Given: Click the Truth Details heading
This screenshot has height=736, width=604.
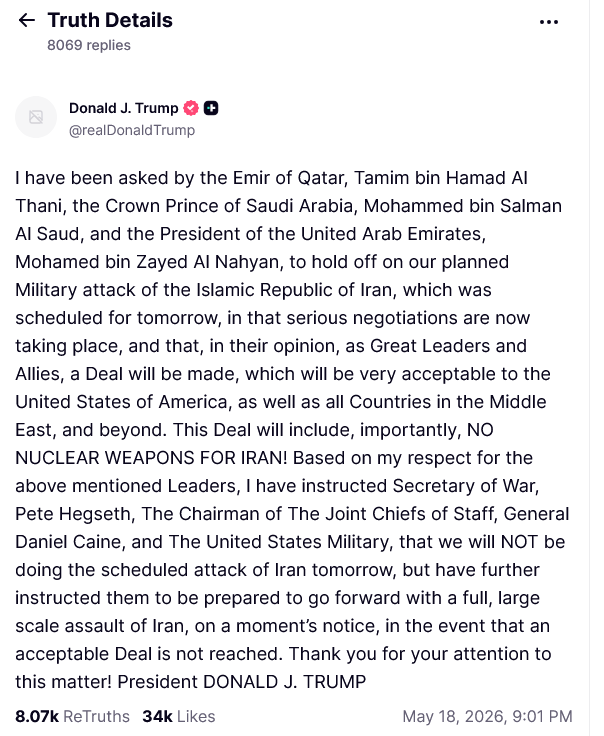Looking at the screenshot, I should [x=110, y=20].
